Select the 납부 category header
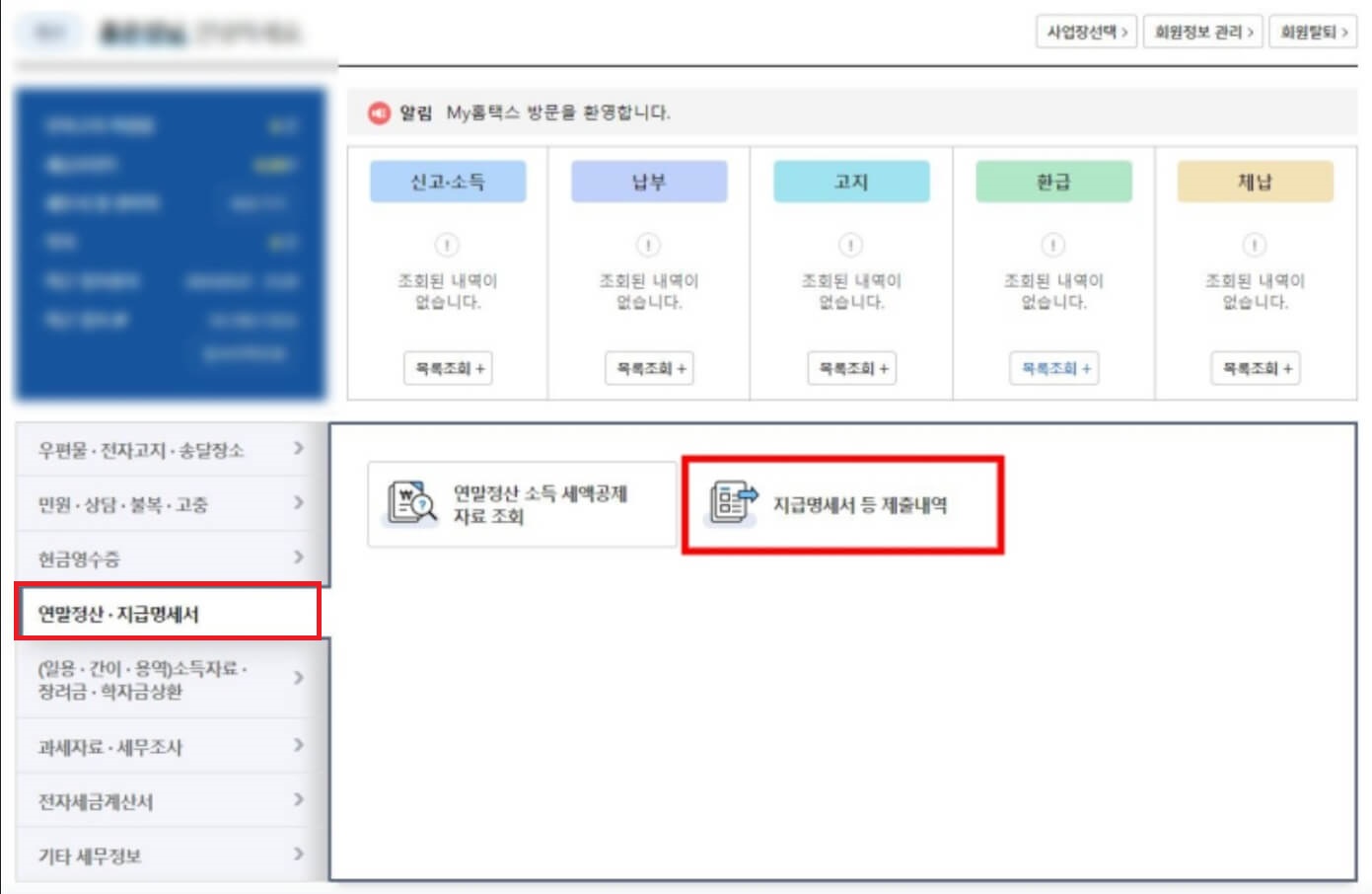The width and height of the screenshot is (1372, 894). [649, 182]
